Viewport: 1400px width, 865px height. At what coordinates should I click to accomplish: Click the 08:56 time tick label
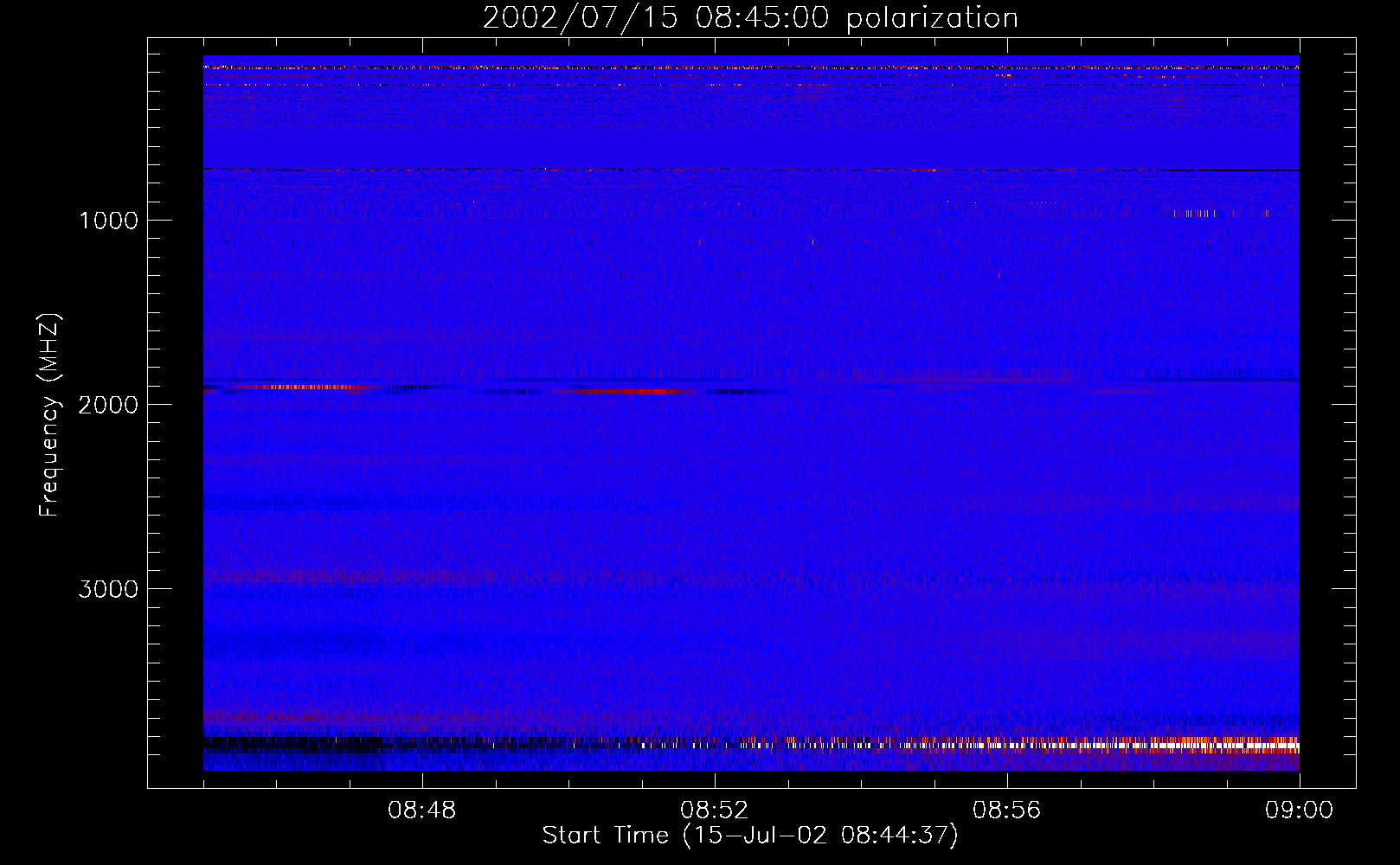tap(1006, 811)
